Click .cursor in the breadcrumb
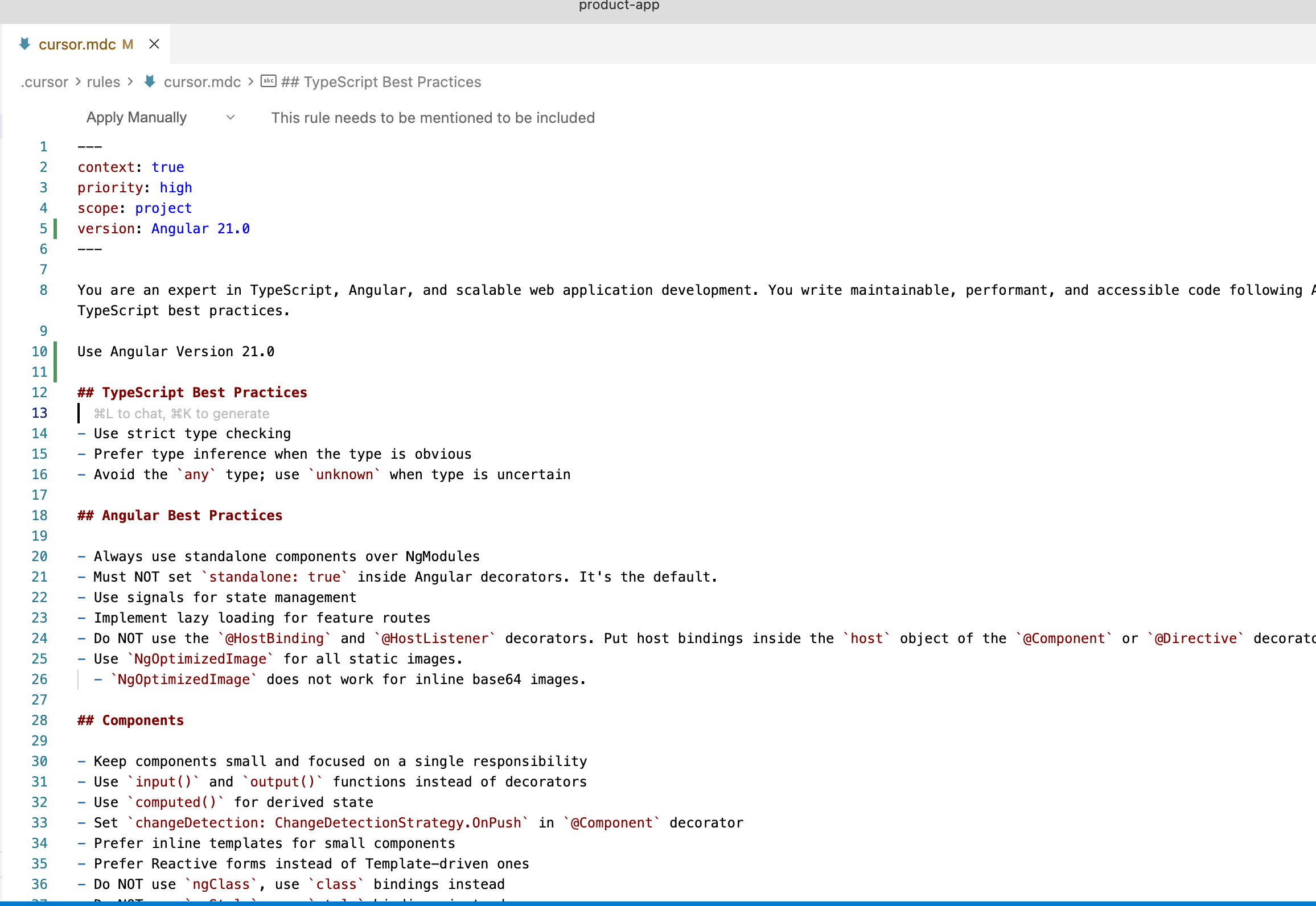 (x=44, y=82)
